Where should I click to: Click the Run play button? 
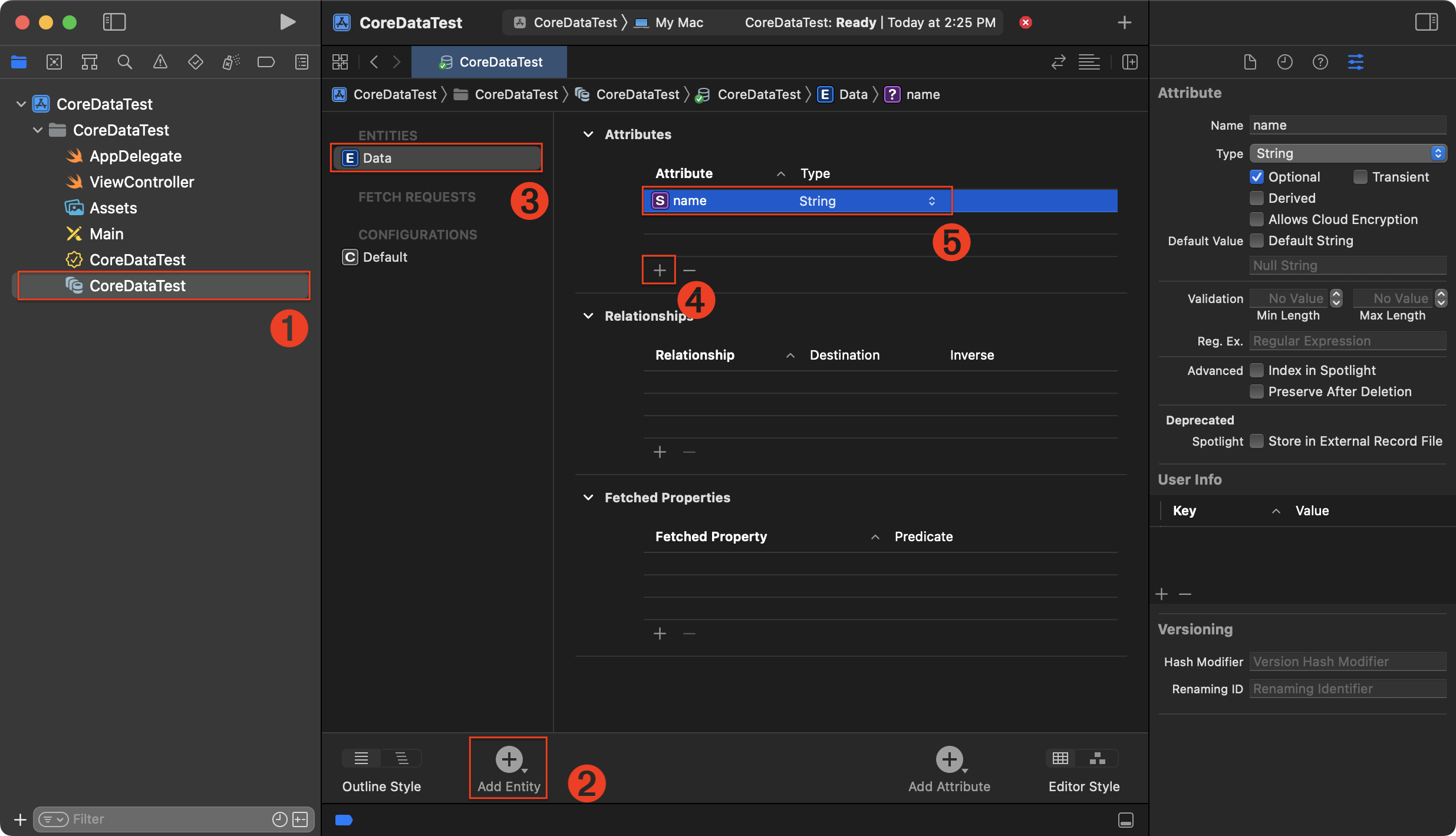(287, 22)
